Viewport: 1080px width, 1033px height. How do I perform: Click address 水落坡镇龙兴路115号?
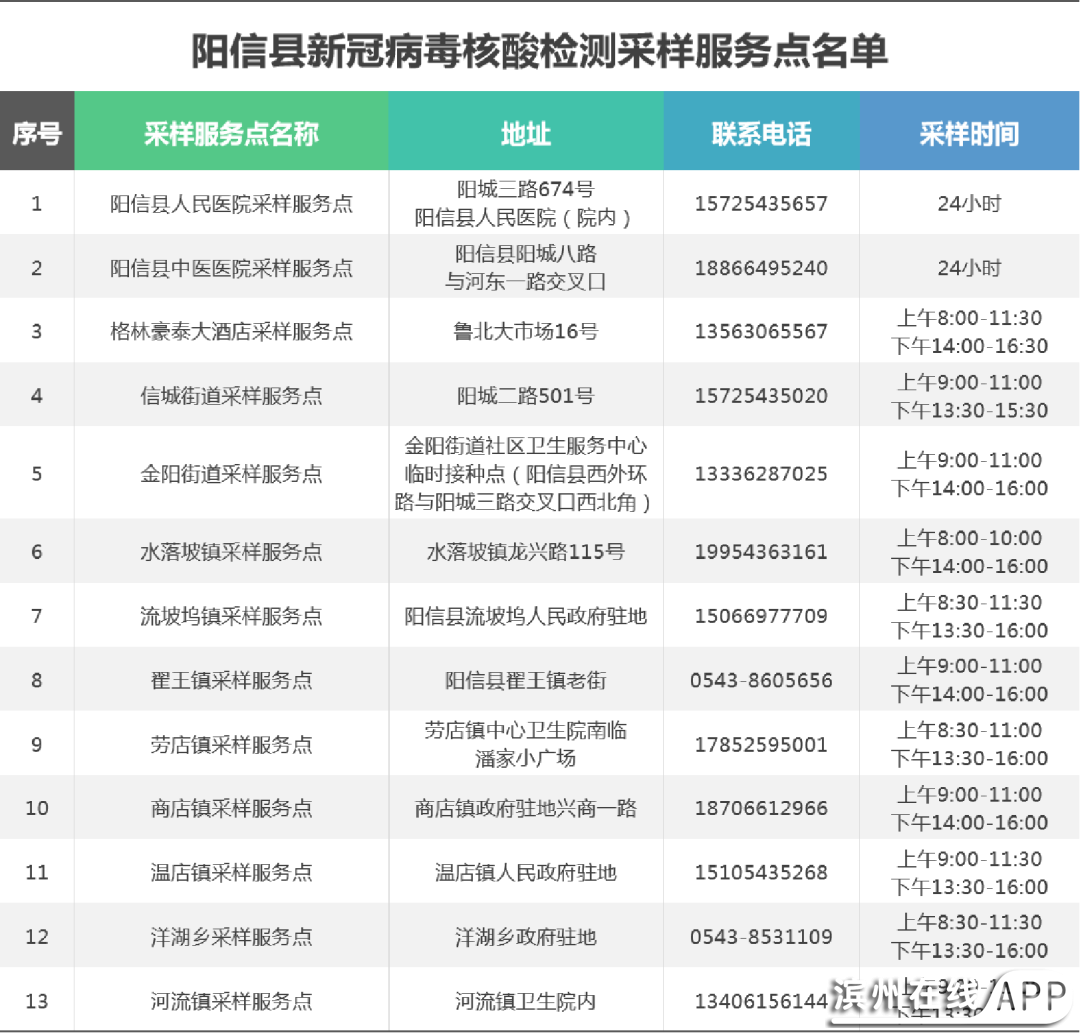point(526,552)
